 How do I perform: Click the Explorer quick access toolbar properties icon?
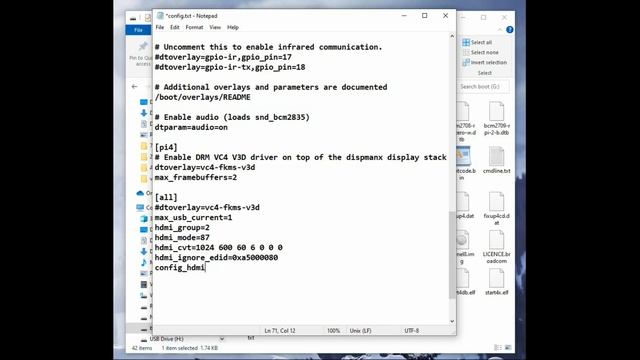[x=148, y=18]
